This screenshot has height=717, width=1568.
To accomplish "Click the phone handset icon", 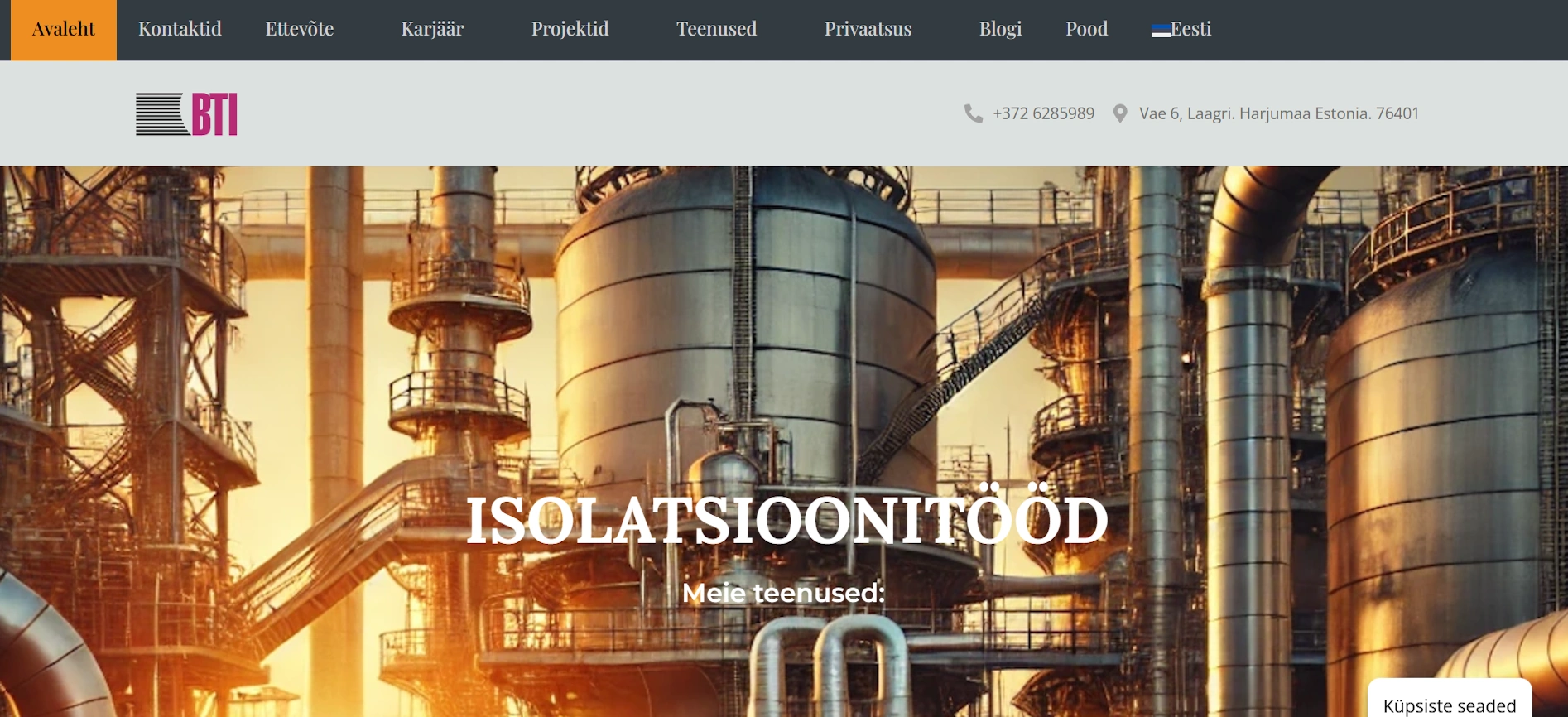I will coord(974,113).
